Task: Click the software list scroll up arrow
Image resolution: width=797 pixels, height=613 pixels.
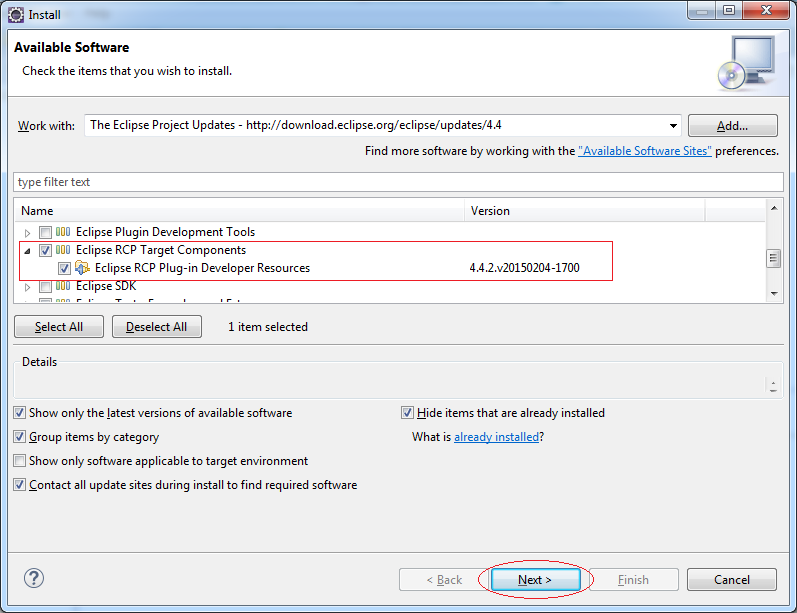Action: pyautogui.click(x=774, y=208)
